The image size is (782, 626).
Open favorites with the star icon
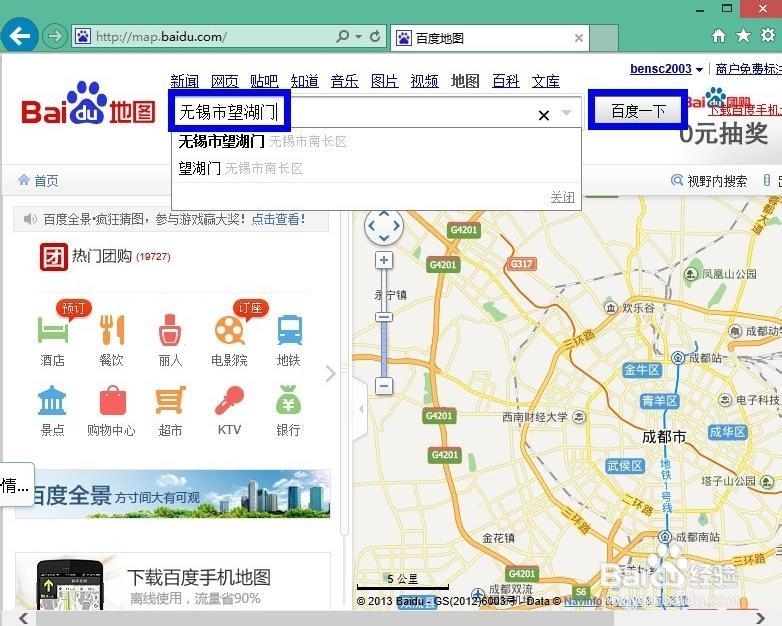(x=743, y=35)
